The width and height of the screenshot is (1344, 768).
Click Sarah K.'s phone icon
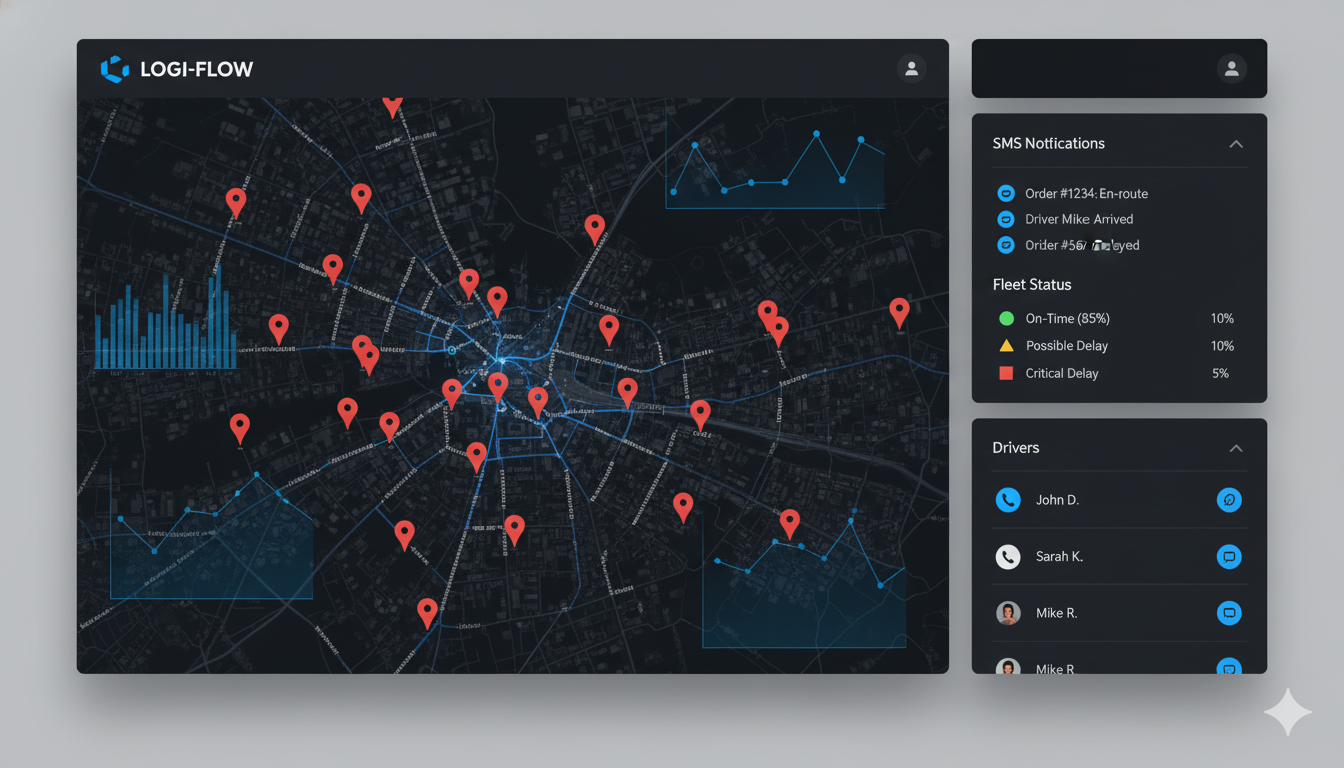(x=1007, y=556)
